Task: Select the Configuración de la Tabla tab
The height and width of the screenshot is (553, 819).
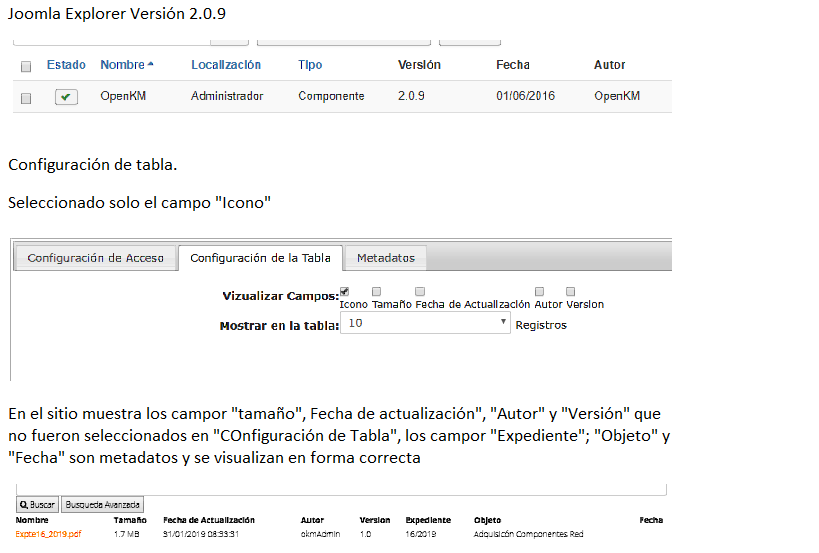Action: (x=260, y=258)
